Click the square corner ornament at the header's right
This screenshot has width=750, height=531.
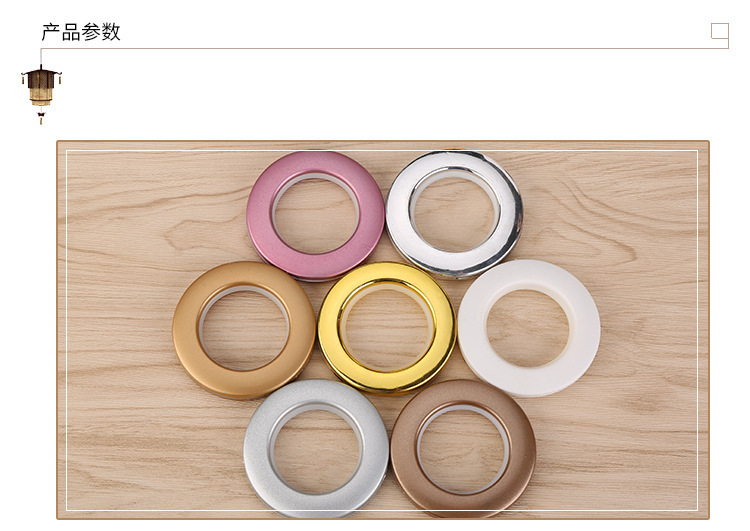pyautogui.click(x=719, y=35)
